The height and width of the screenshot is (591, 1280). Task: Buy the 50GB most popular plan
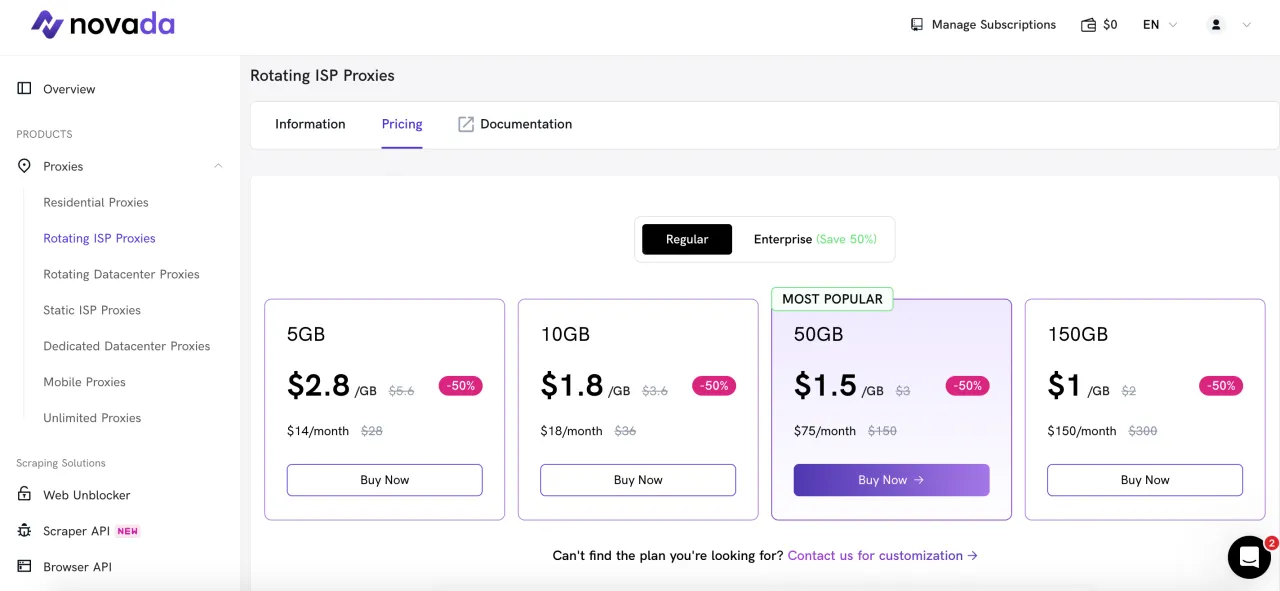[891, 480]
